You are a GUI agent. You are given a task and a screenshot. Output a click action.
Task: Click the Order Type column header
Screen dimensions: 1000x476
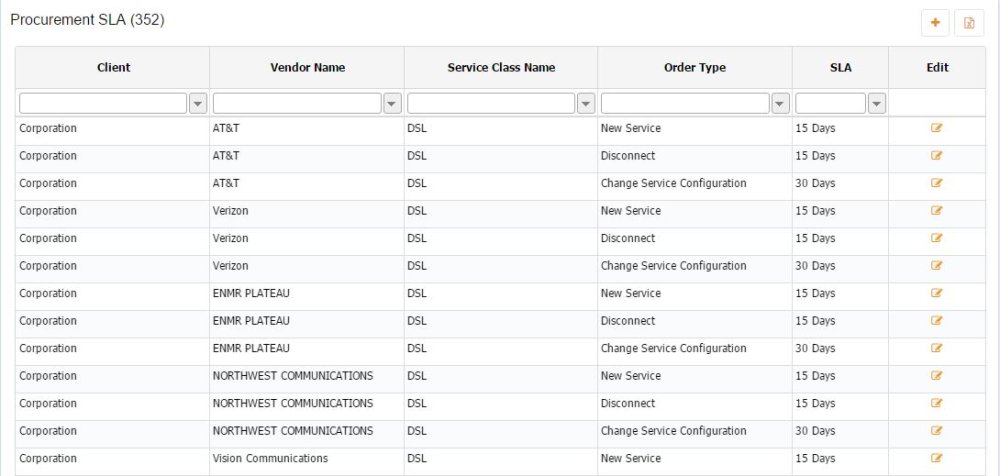coord(695,68)
